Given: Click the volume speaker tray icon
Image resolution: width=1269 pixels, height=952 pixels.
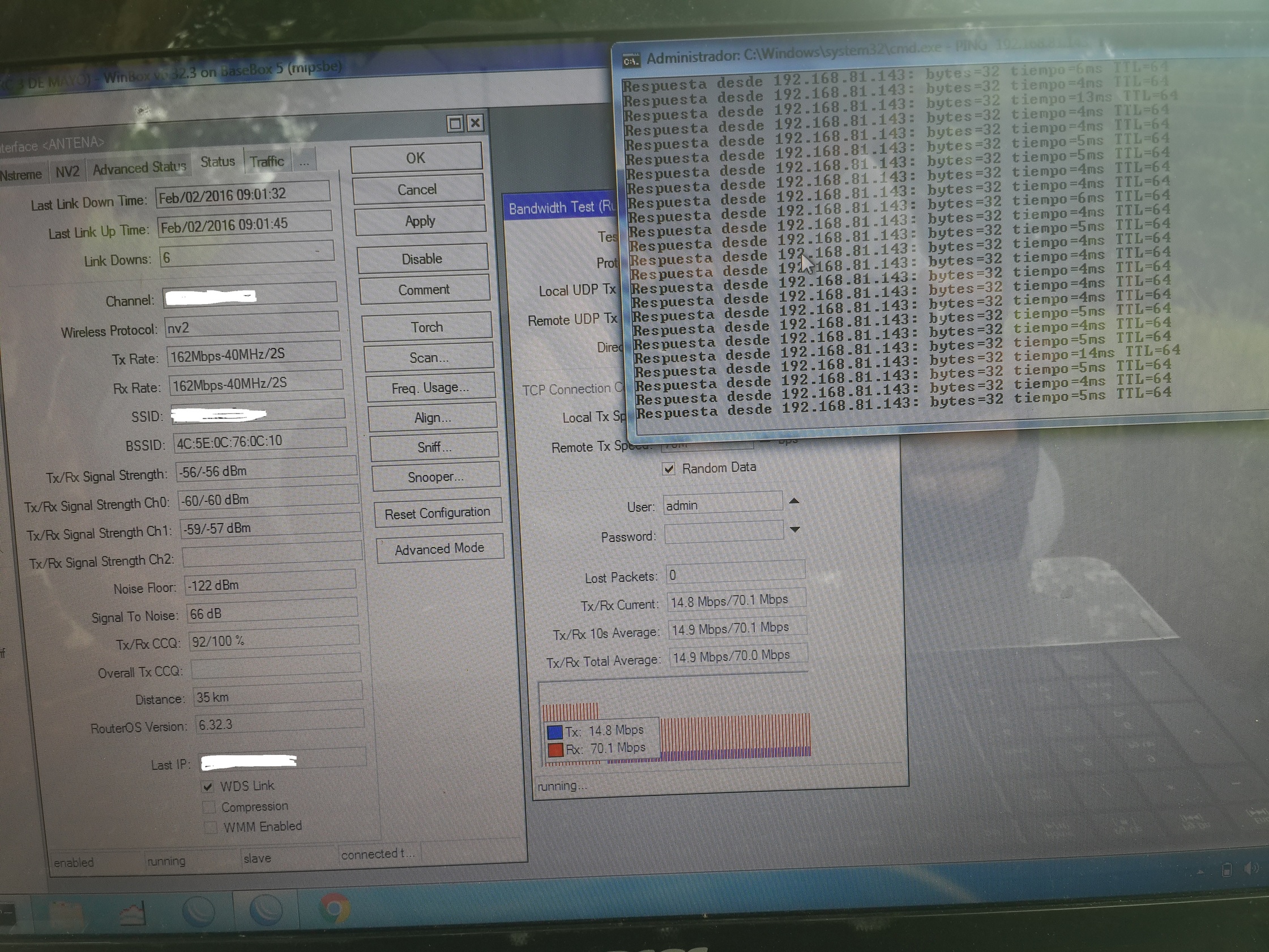Looking at the screenshot, I should point(1251,869).
